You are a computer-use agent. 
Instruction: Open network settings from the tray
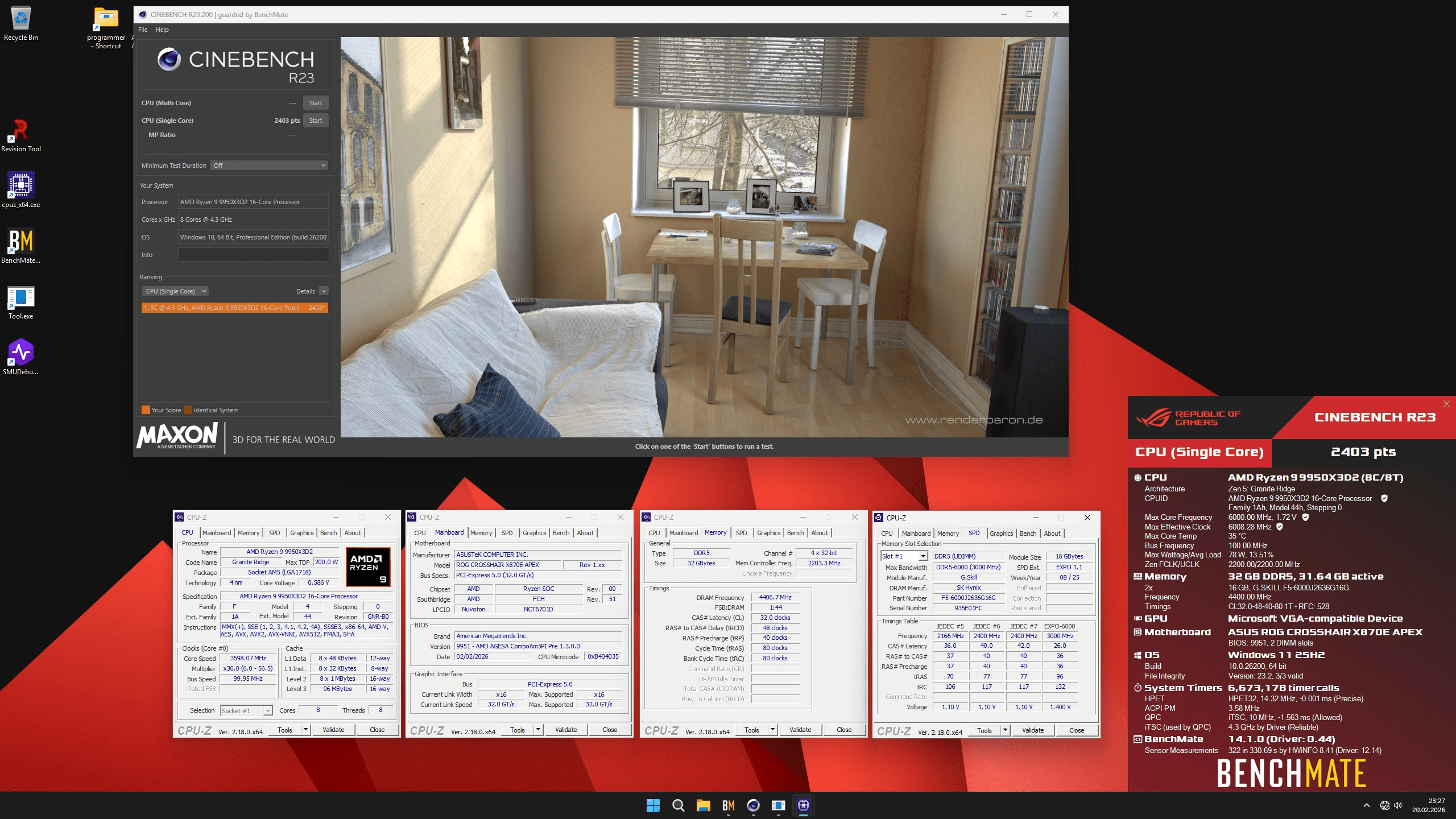pos(1385,805)
